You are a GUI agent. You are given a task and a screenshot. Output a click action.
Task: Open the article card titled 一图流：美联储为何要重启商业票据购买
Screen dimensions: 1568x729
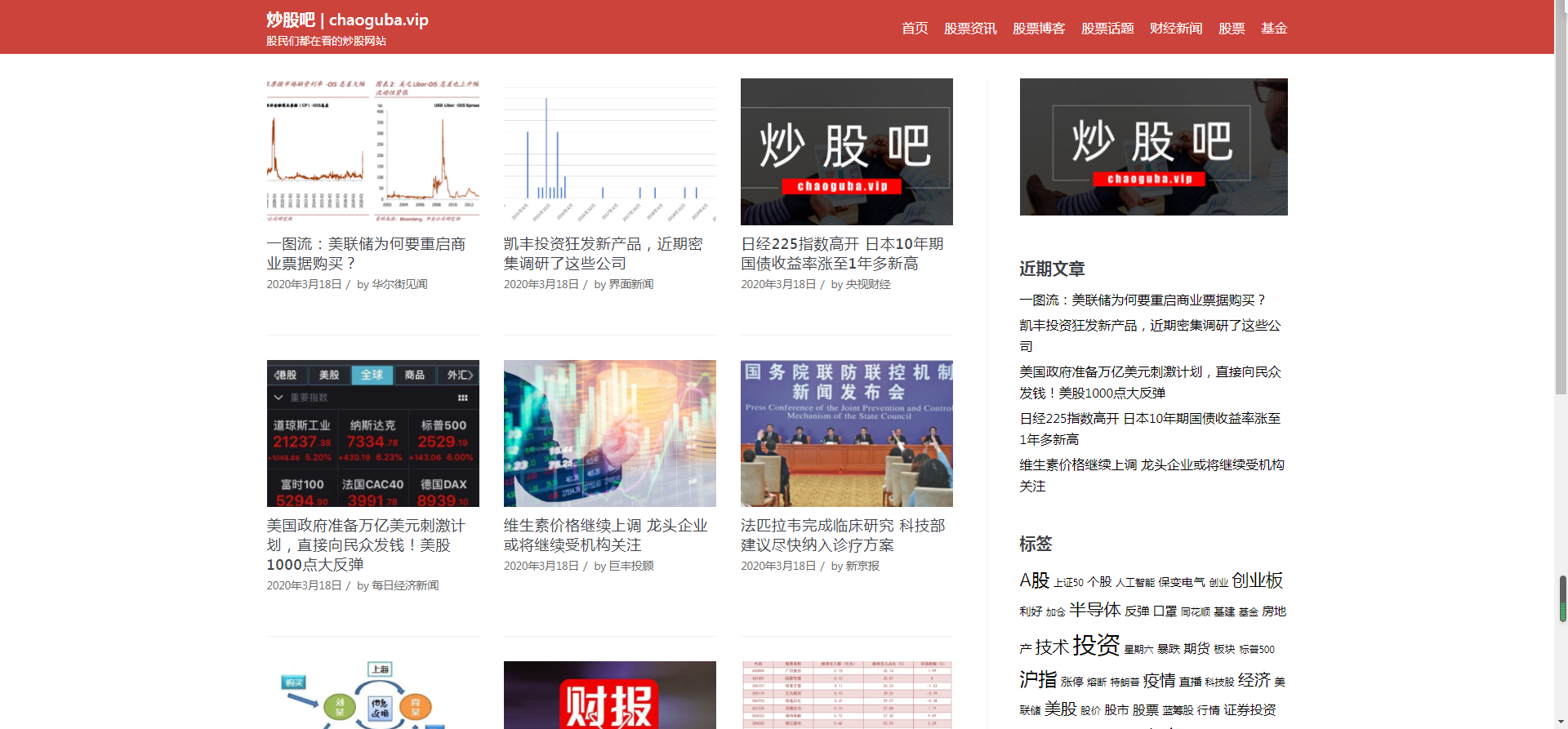[x=366, y=254]
